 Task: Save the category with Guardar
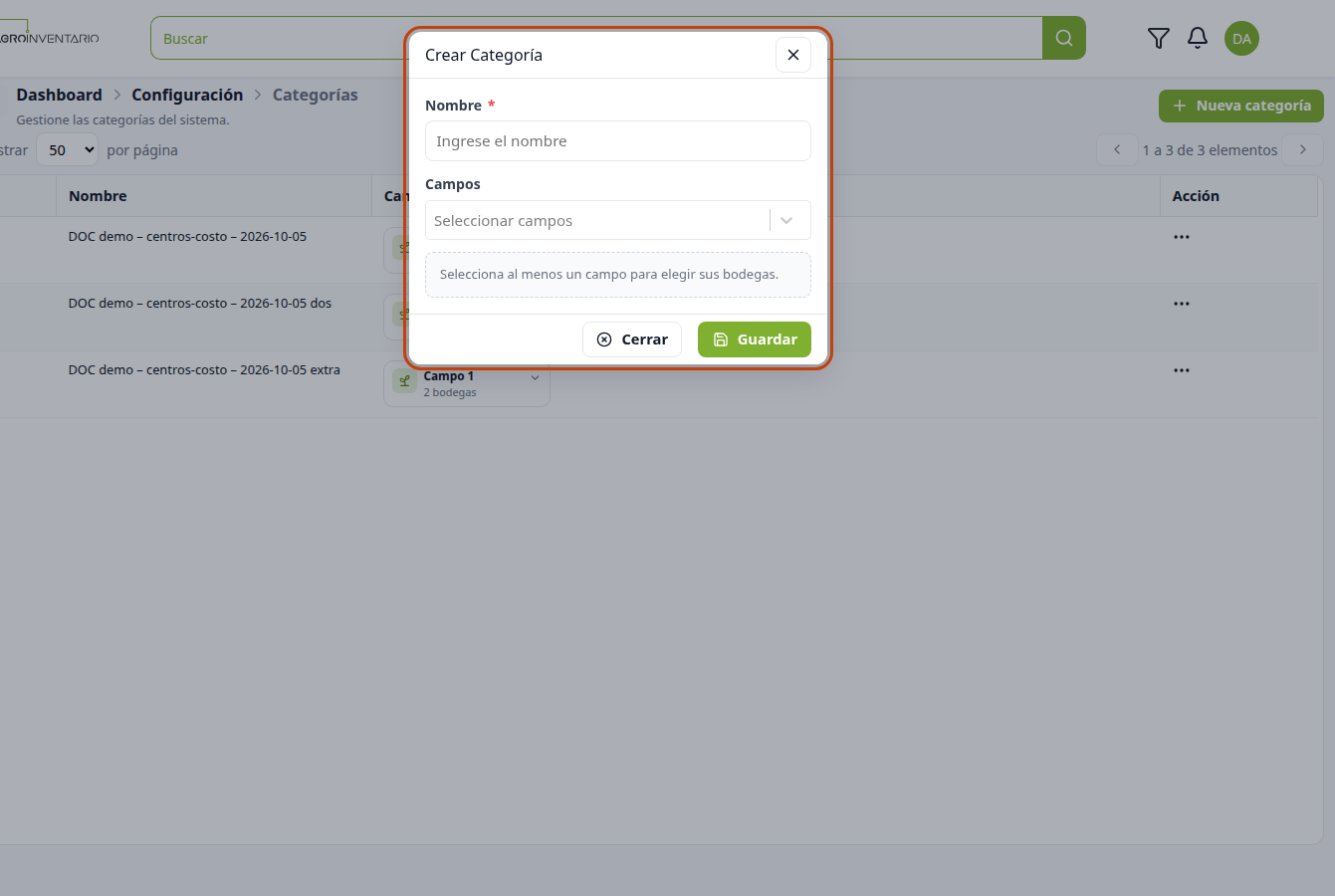(755, 339)
